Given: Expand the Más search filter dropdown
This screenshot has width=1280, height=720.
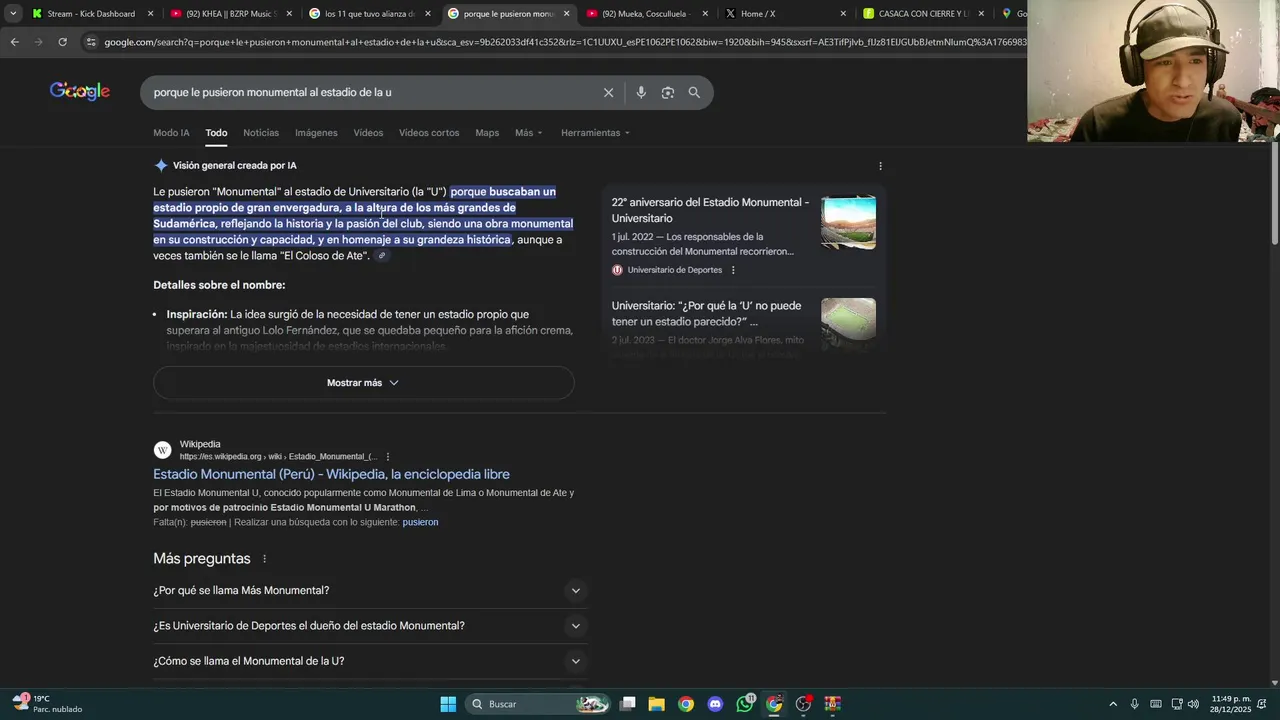Looking at the screenshot, I should pyautogui.click(x=529, y=133).
